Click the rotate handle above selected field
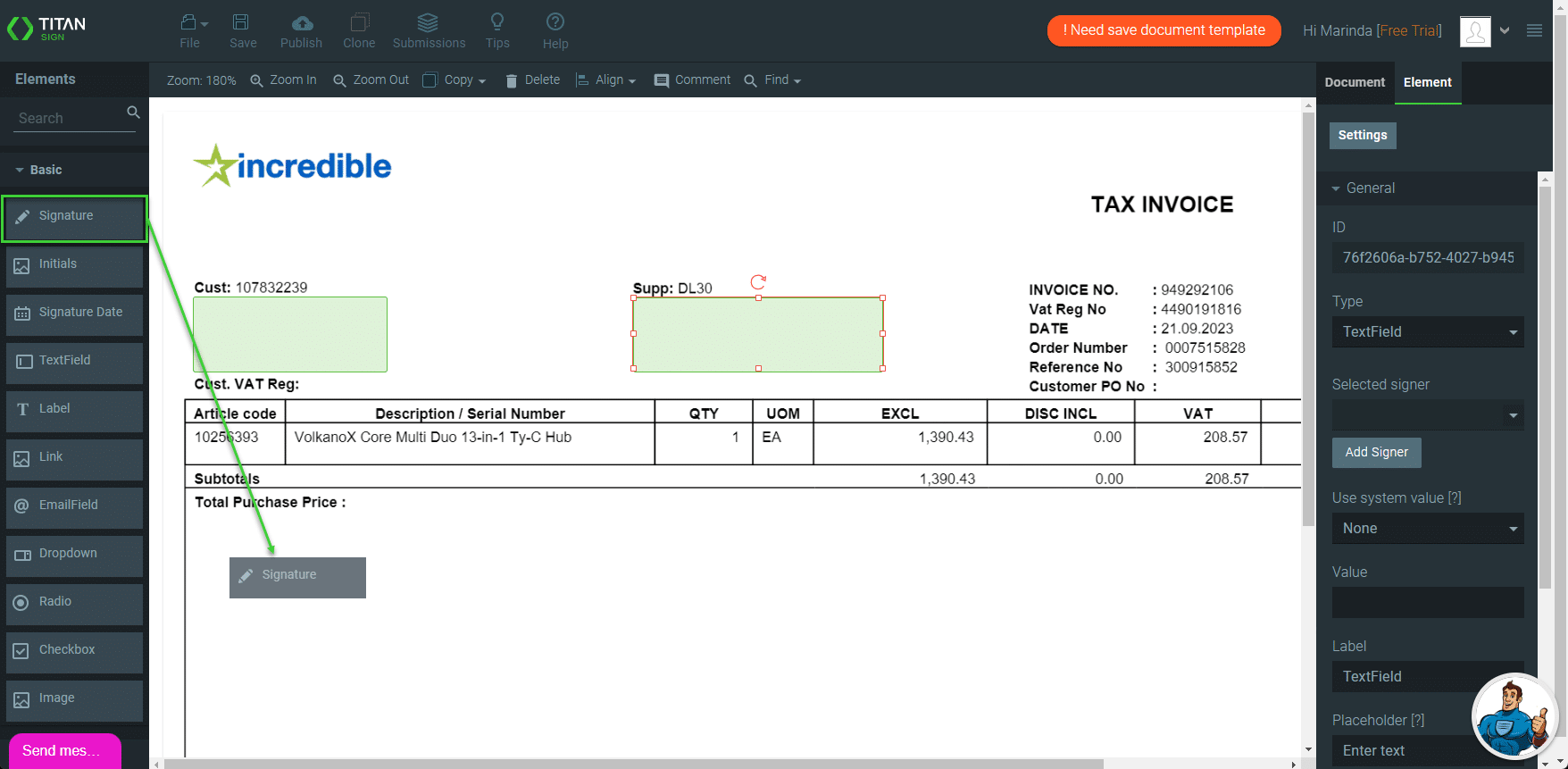Screen dimensions: 1568x769 click(758, 282)
